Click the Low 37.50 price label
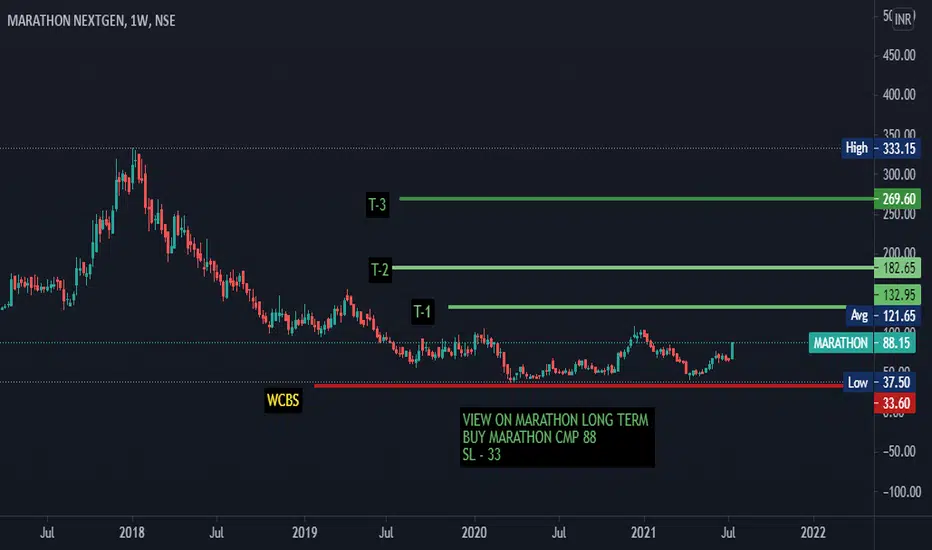 tap(879, 382)
